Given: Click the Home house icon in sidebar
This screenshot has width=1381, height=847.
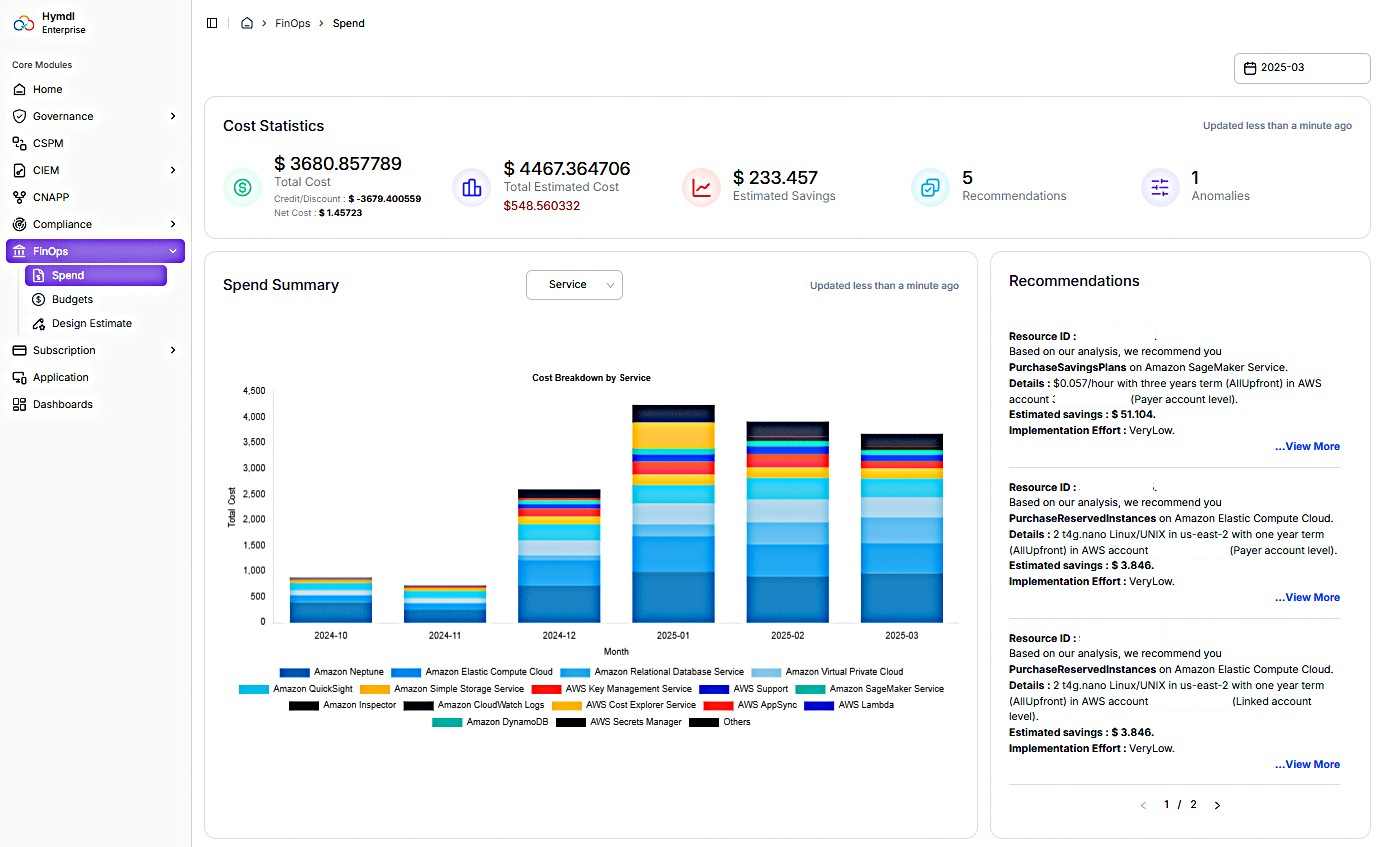Looking at the screenshot, I should pyautogui.click(x=19, y=89).
